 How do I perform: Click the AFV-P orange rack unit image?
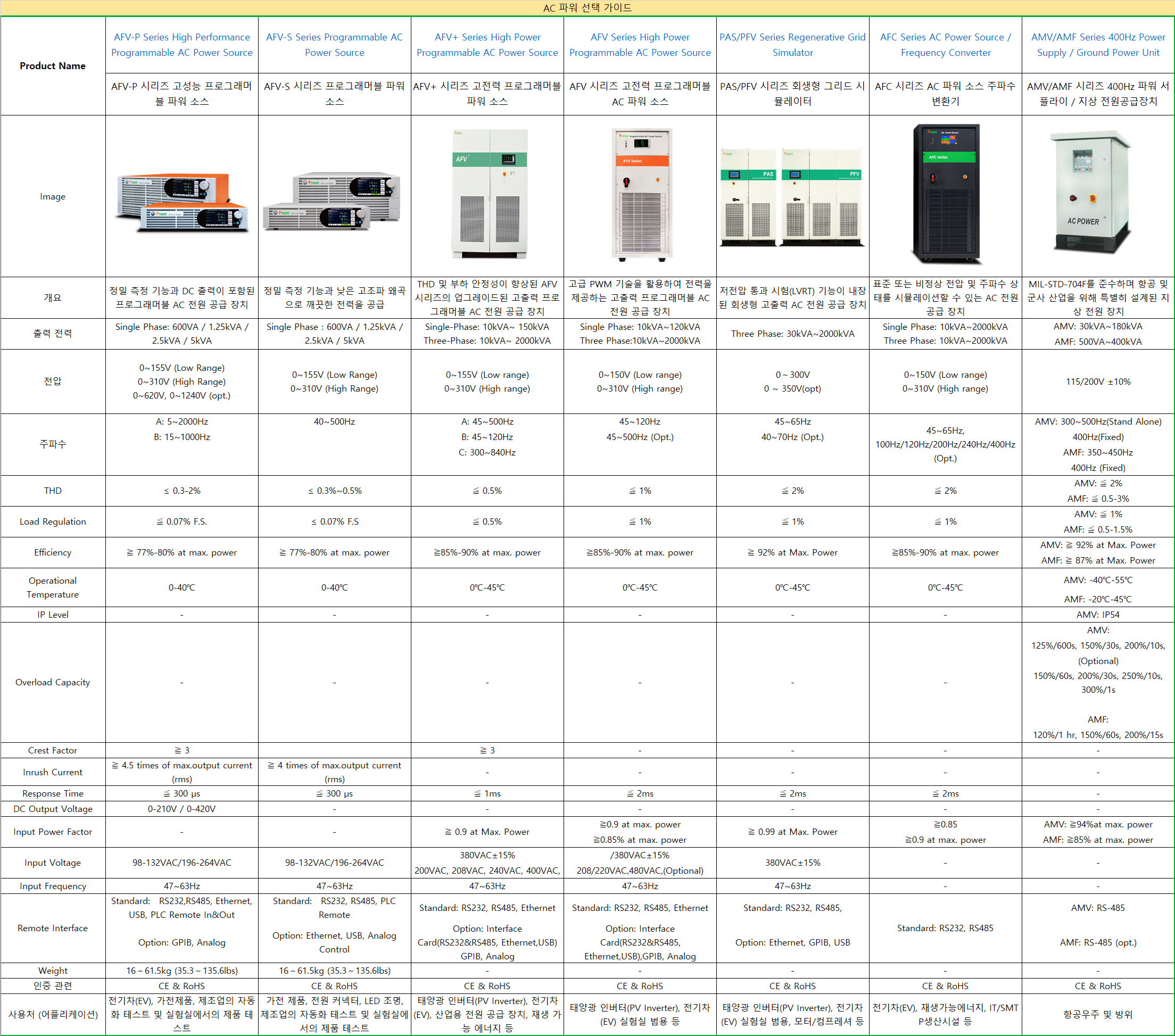pos(181,202)
